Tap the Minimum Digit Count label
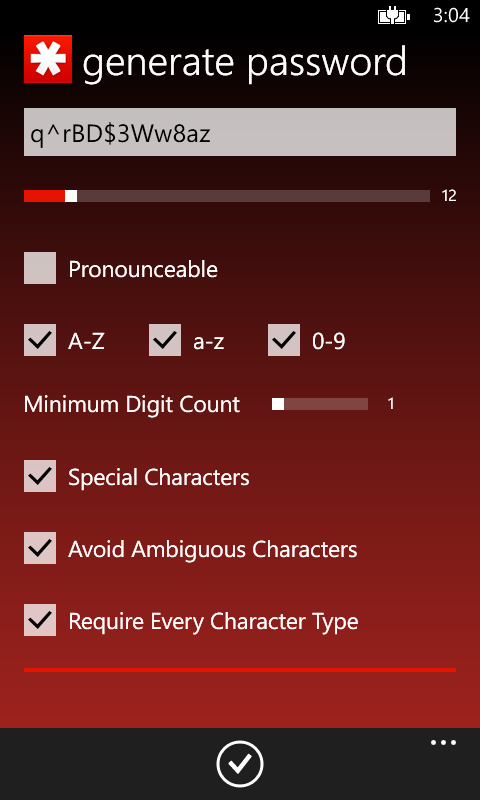This screenshot has height=800, width=480. click(132, 405)
